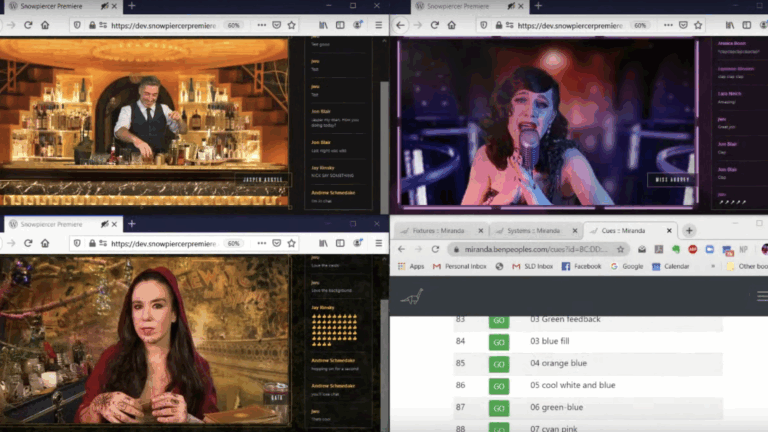Open Personal Inbox bookmark

[459, 266]
